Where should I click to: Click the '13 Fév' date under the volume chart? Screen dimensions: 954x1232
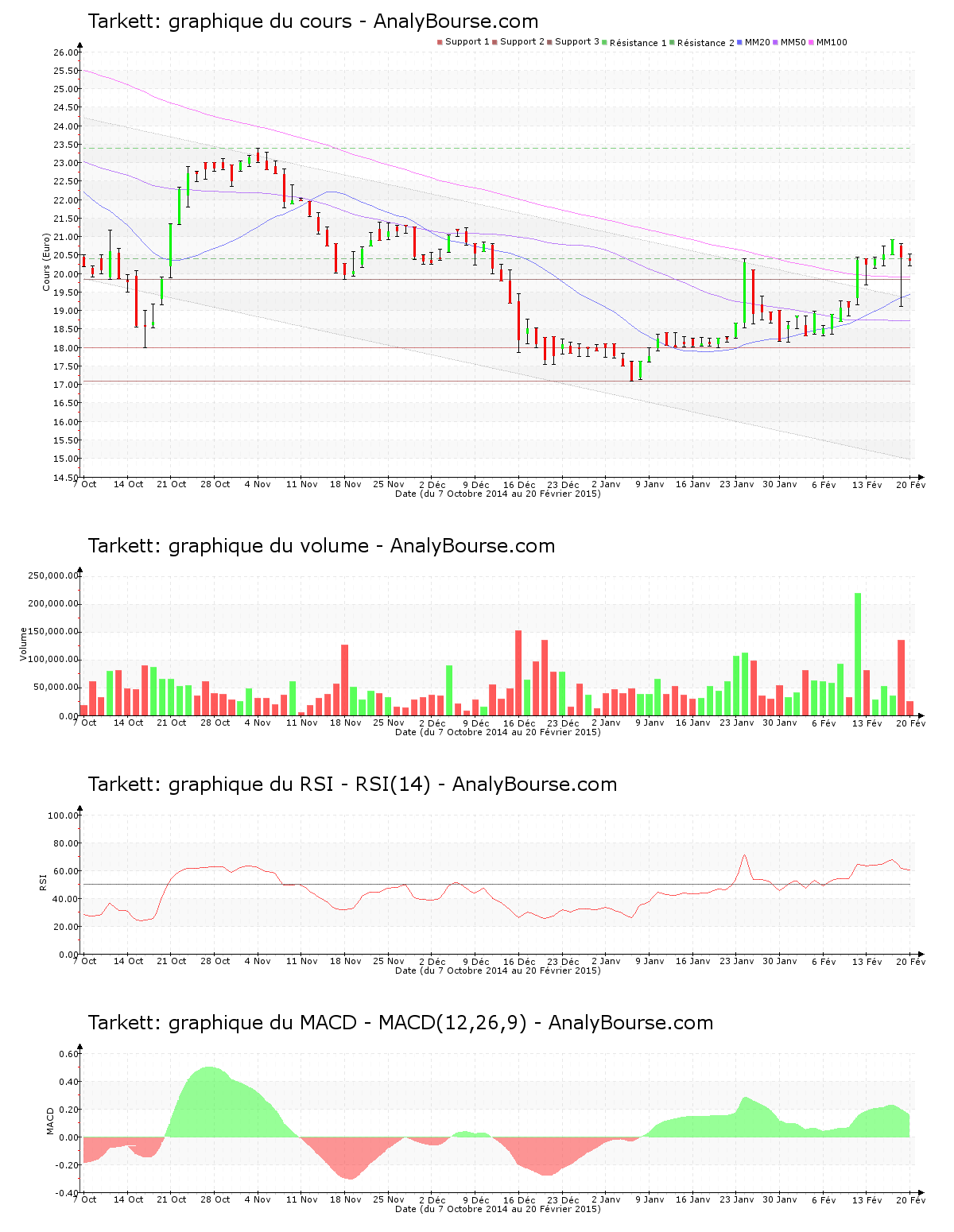pyautogui.click(x=867, y=723)
